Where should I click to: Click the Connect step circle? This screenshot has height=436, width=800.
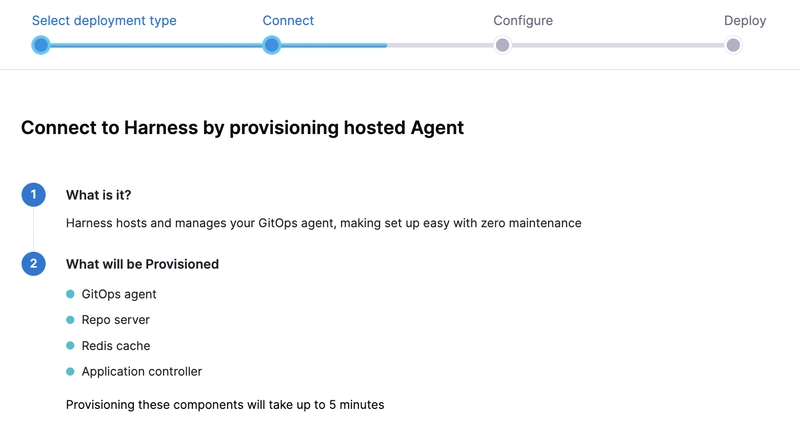(x=271, y=45)
